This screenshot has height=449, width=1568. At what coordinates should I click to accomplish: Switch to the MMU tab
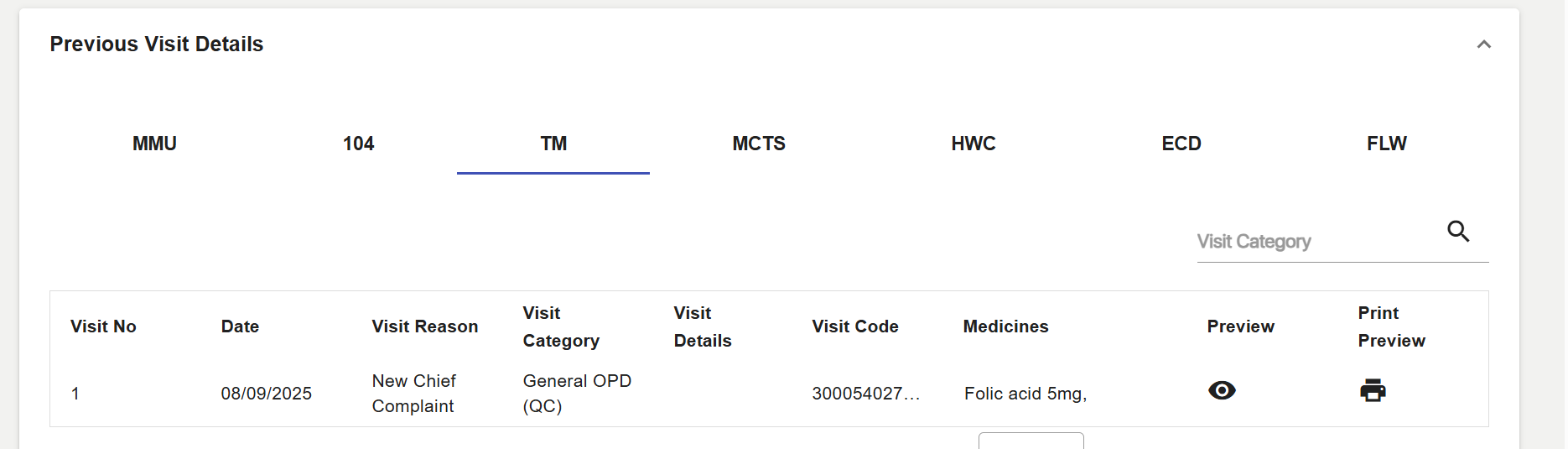pyautogui.click(x=154, y=144)
